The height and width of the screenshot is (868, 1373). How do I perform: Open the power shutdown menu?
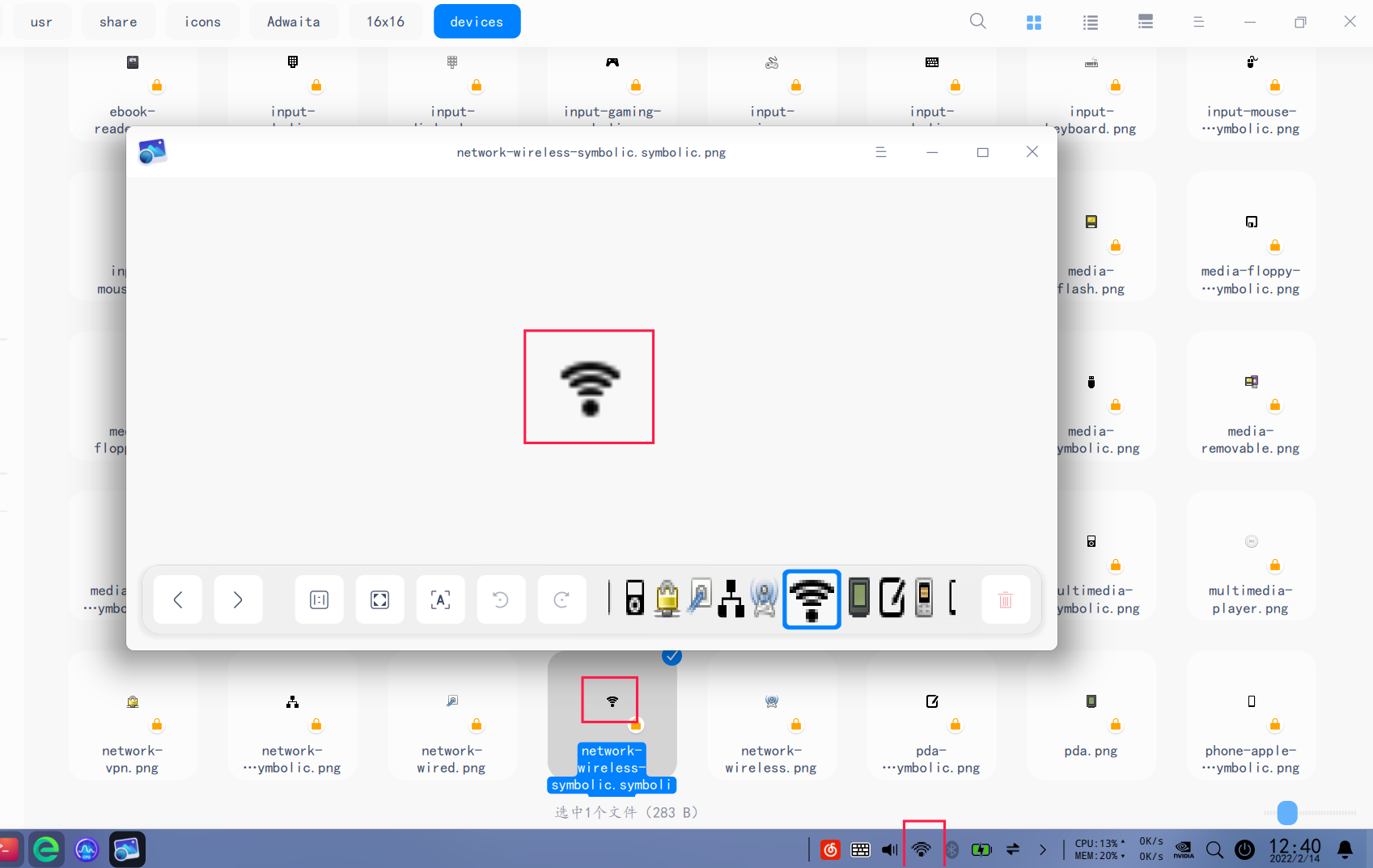[1244, 849]
